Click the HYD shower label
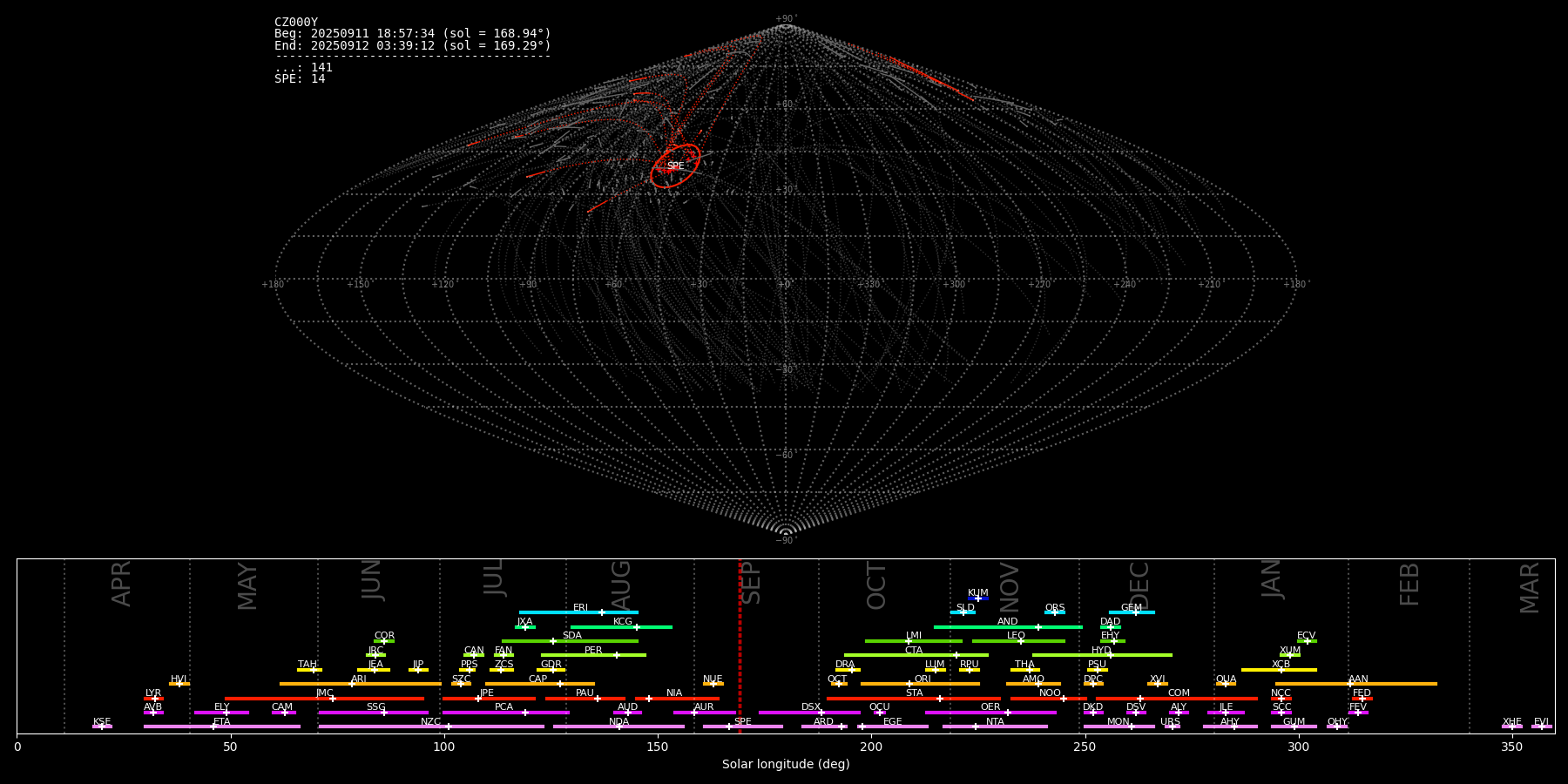Image resolution: width=1568 pixels, height=784 pixels. tap(1102, 650)
